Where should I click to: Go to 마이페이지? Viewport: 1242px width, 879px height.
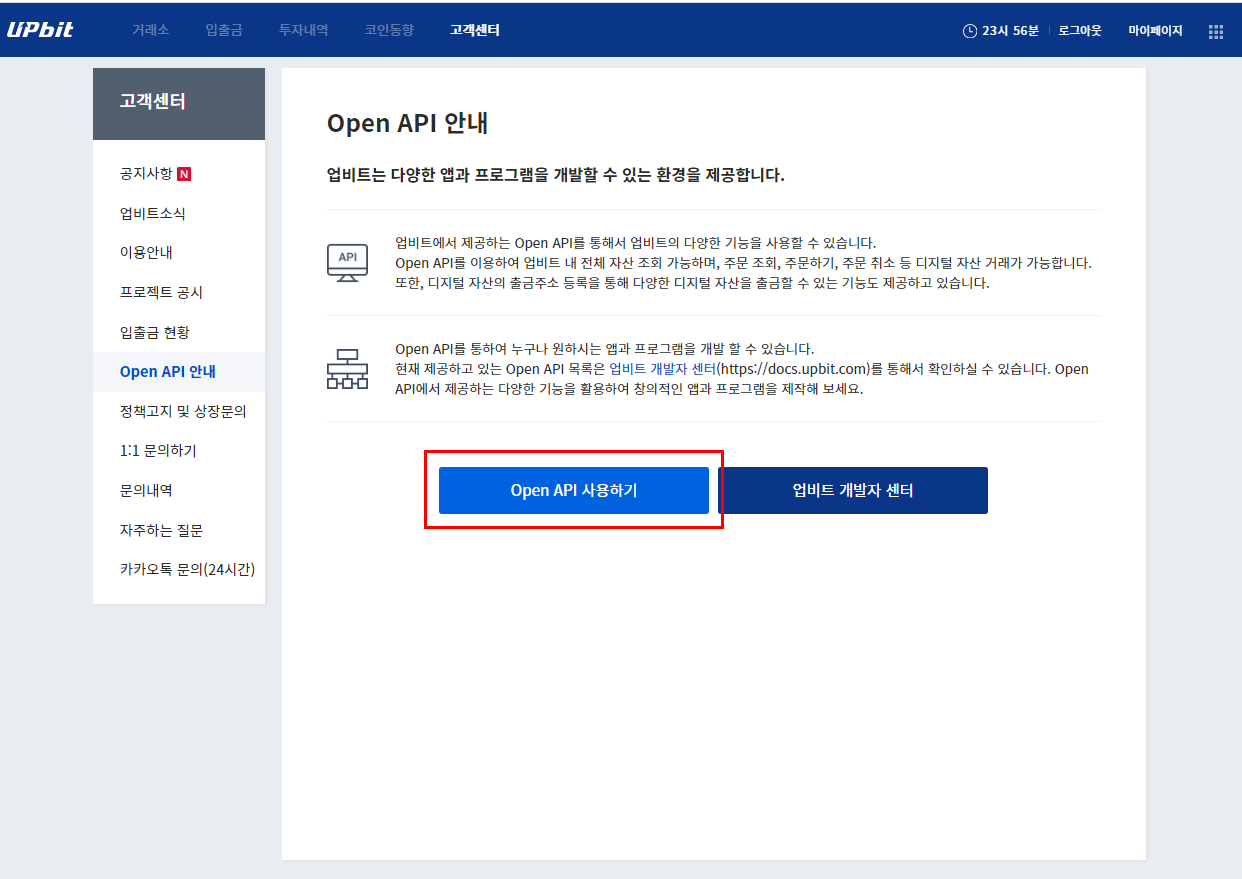point(1155,31)
